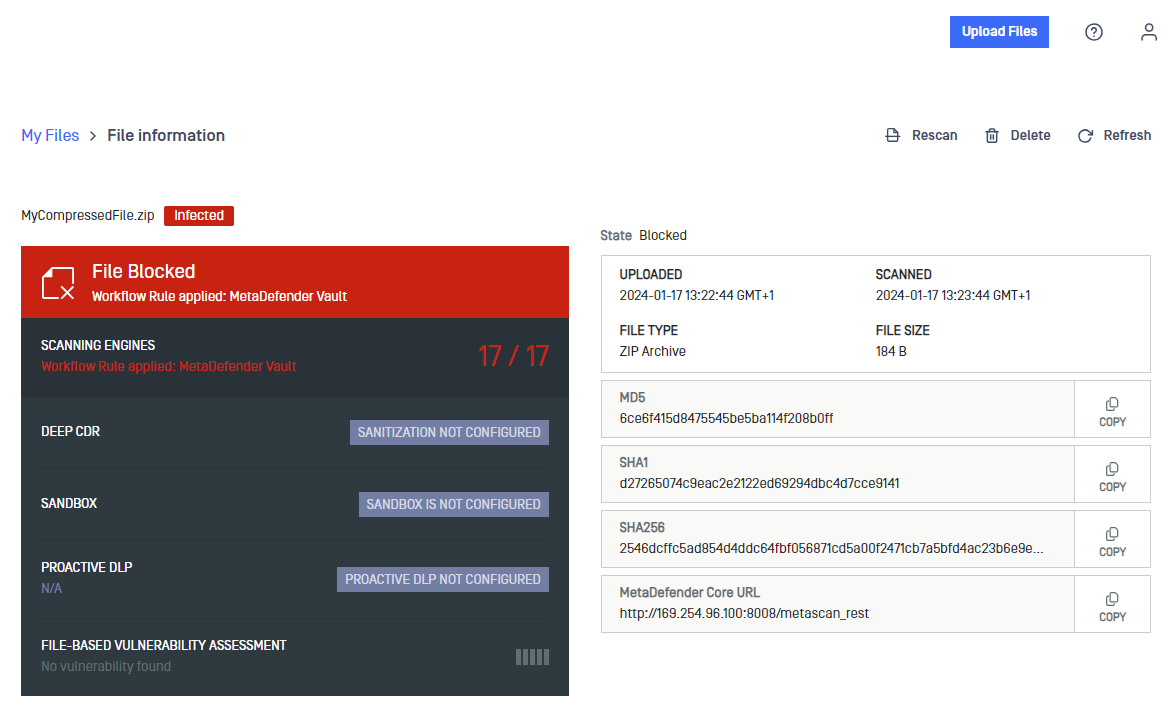This screenshot has height=722, width=1175.
Task: Click the SANDBOX row label
Action: (68, 504)
